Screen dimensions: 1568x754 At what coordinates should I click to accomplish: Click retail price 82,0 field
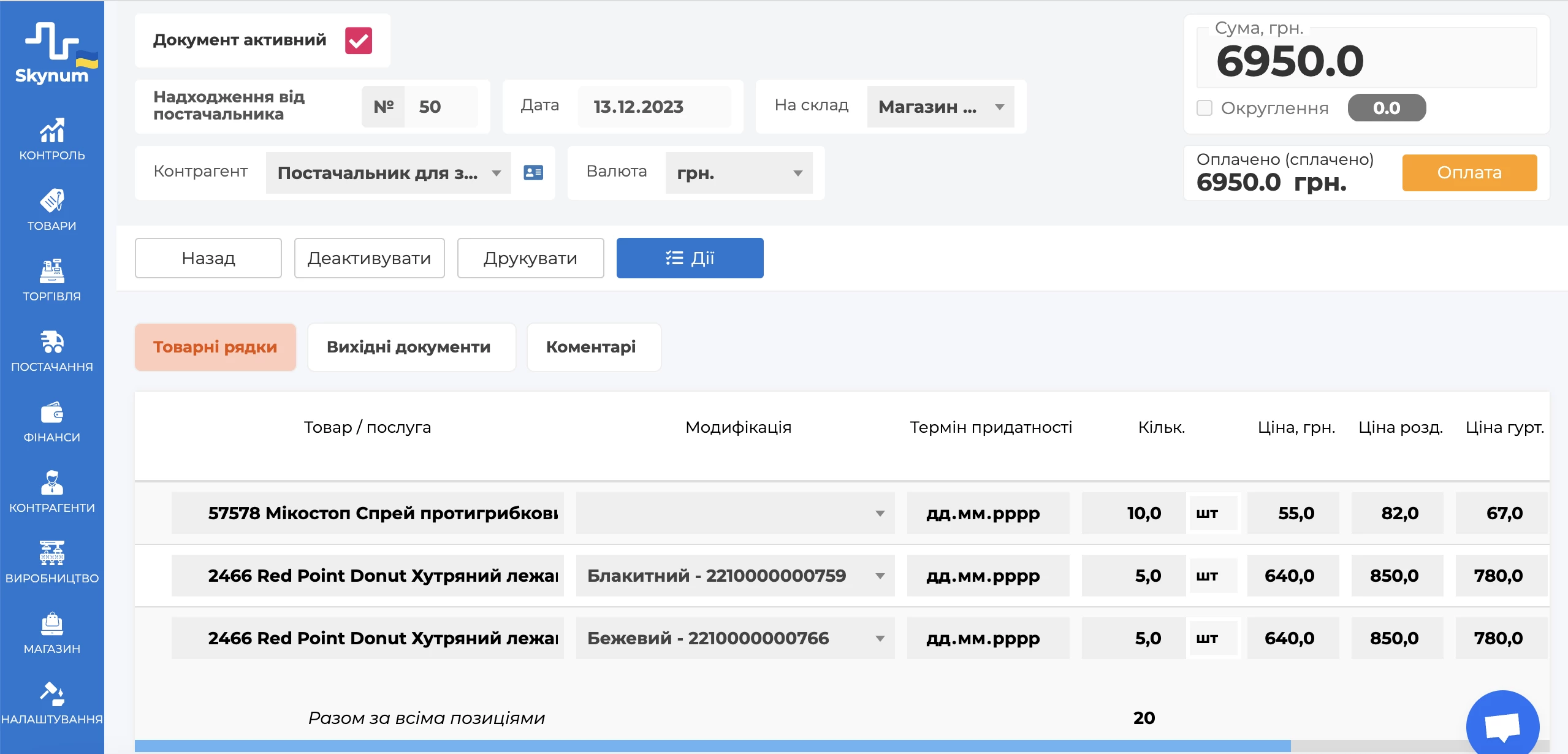tap(1397, 513)
